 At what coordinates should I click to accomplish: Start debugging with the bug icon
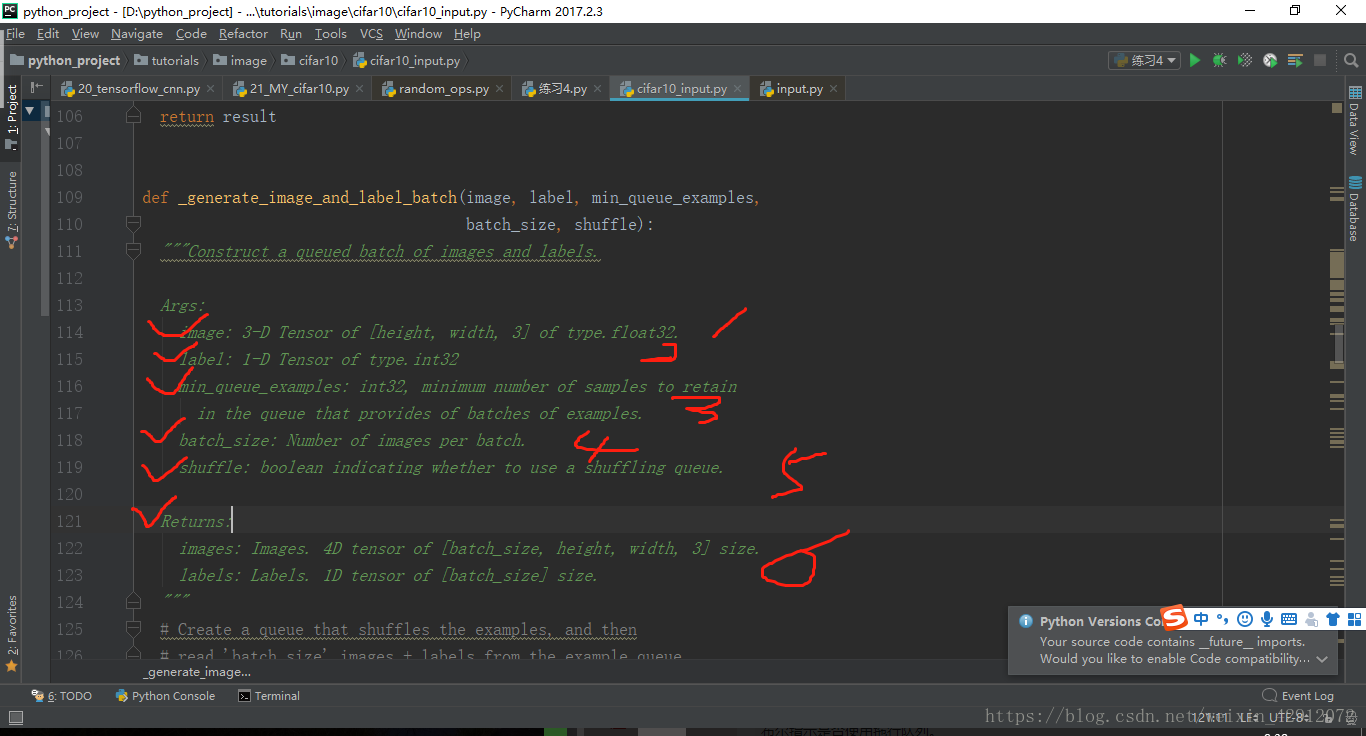(1219, 60)
